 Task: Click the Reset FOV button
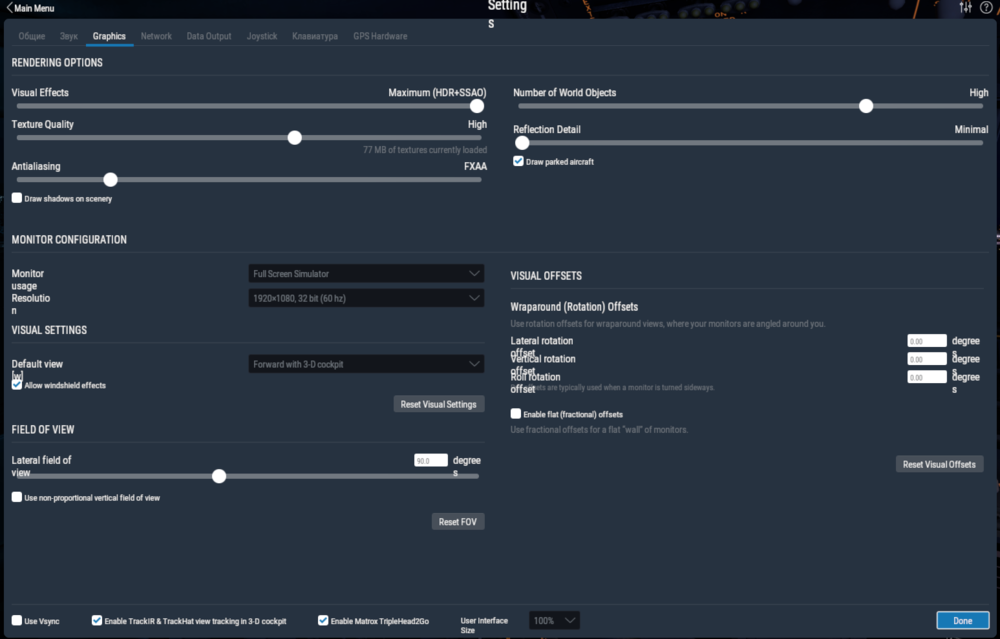(x=458, y=522)
